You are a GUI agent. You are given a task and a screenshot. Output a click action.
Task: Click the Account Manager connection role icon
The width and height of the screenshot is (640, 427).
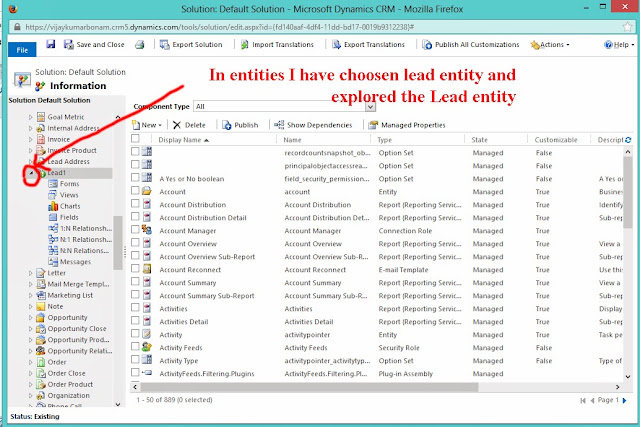click(147, 230)
